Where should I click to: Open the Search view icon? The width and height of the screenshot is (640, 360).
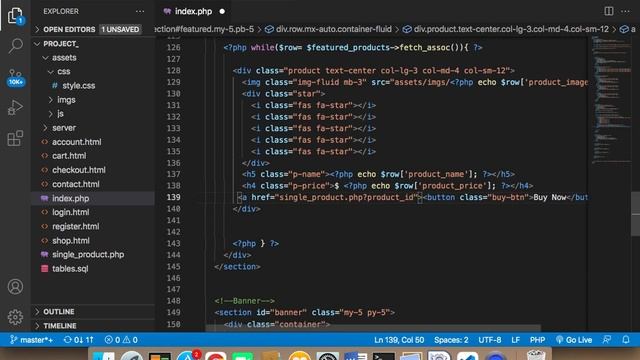tap(16, 46)
